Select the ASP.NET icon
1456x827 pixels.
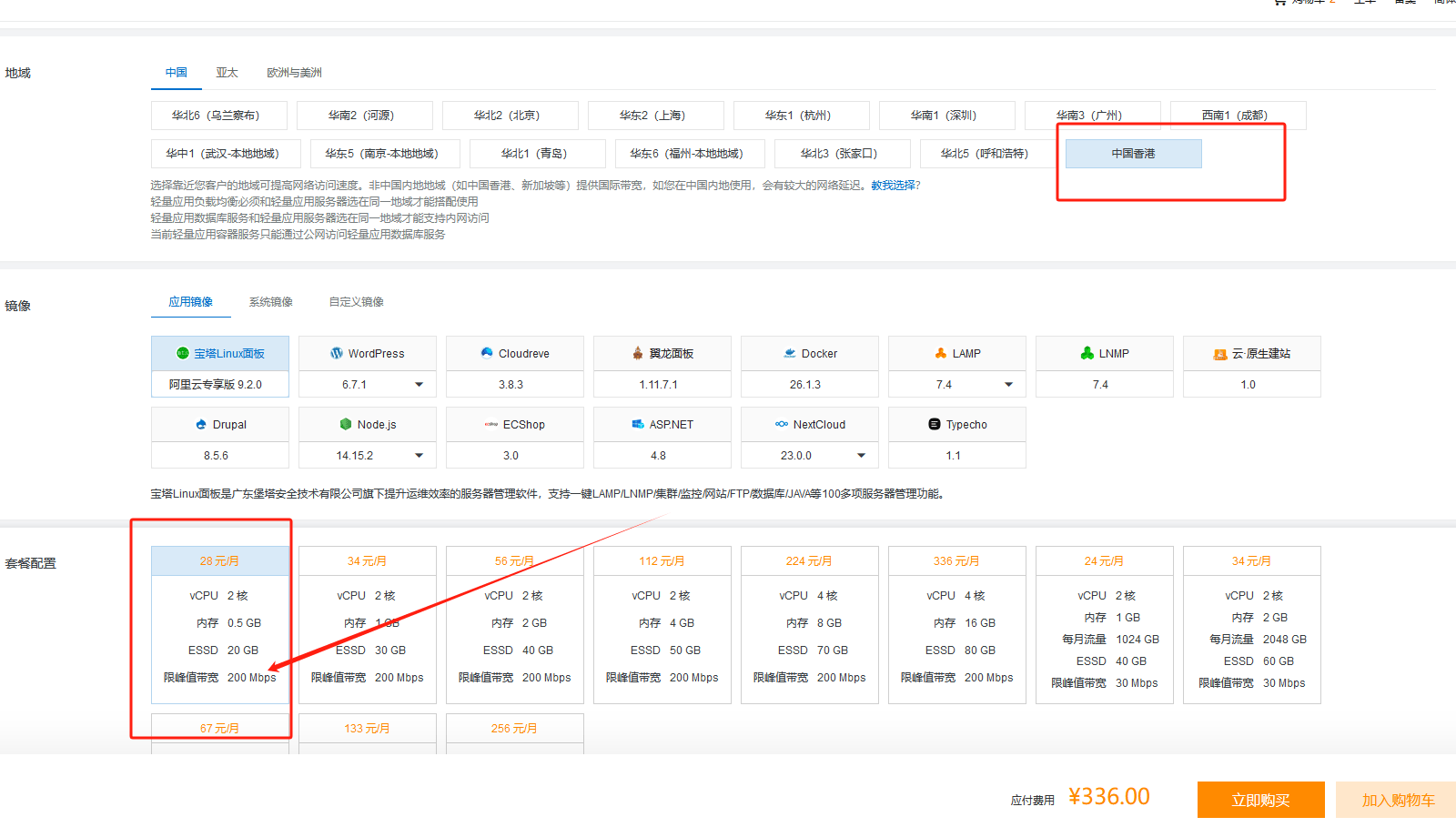[x=638, y=424]
